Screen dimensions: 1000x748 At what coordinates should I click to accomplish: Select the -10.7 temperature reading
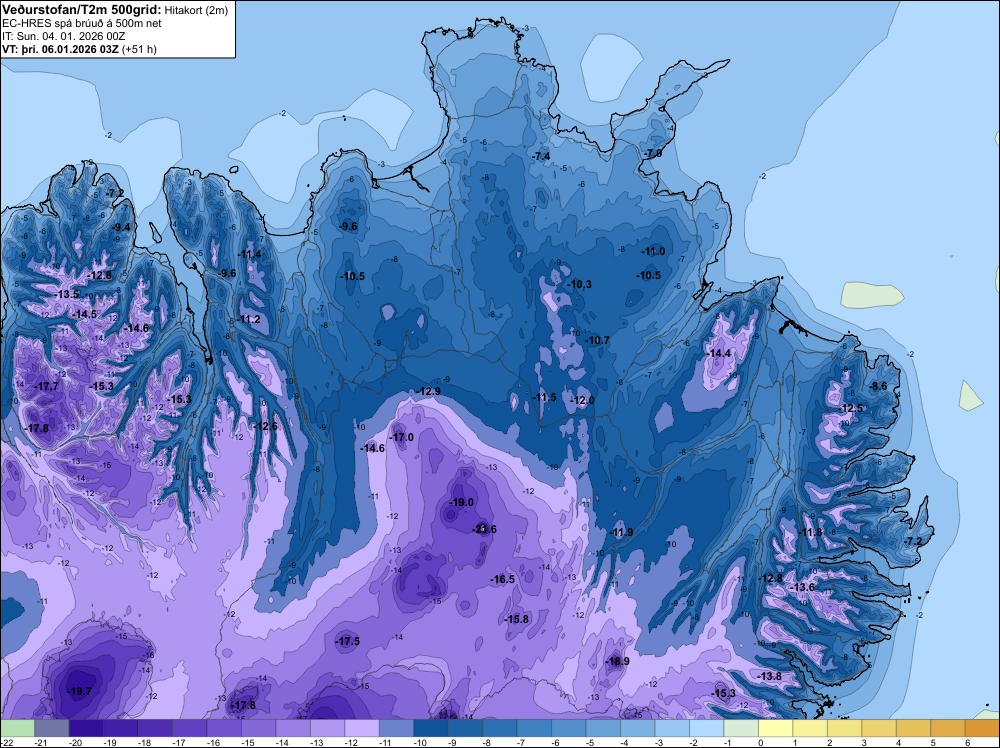coord(598,341)
